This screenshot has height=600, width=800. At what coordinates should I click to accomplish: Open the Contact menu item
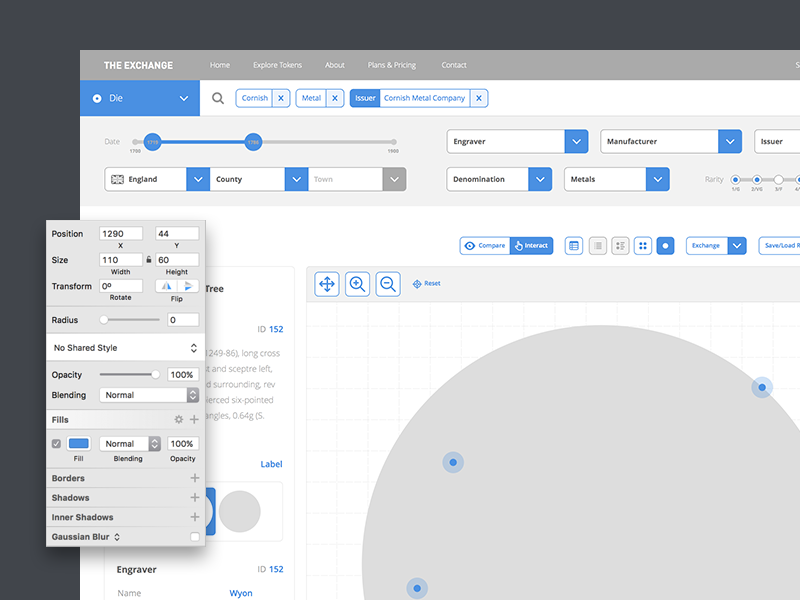click(x=454, y=65)
